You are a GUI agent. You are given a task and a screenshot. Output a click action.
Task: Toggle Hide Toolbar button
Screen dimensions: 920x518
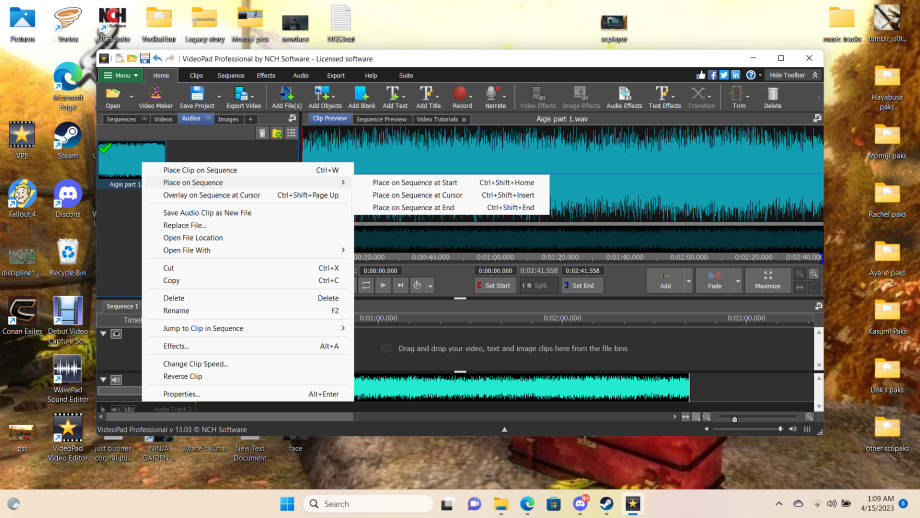pyautogui.click(x=793, y=75)
